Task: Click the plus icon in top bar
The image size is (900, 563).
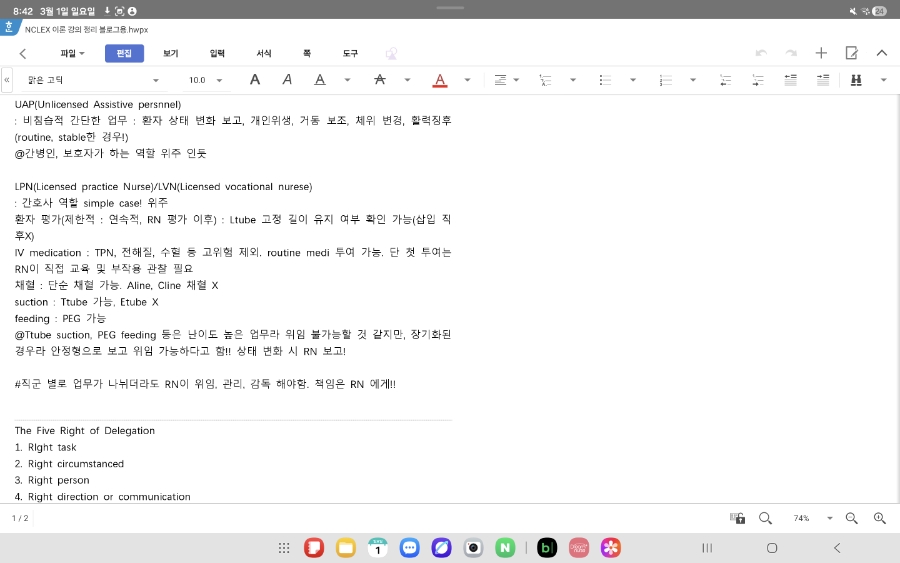Action: (x=821, y=53)
